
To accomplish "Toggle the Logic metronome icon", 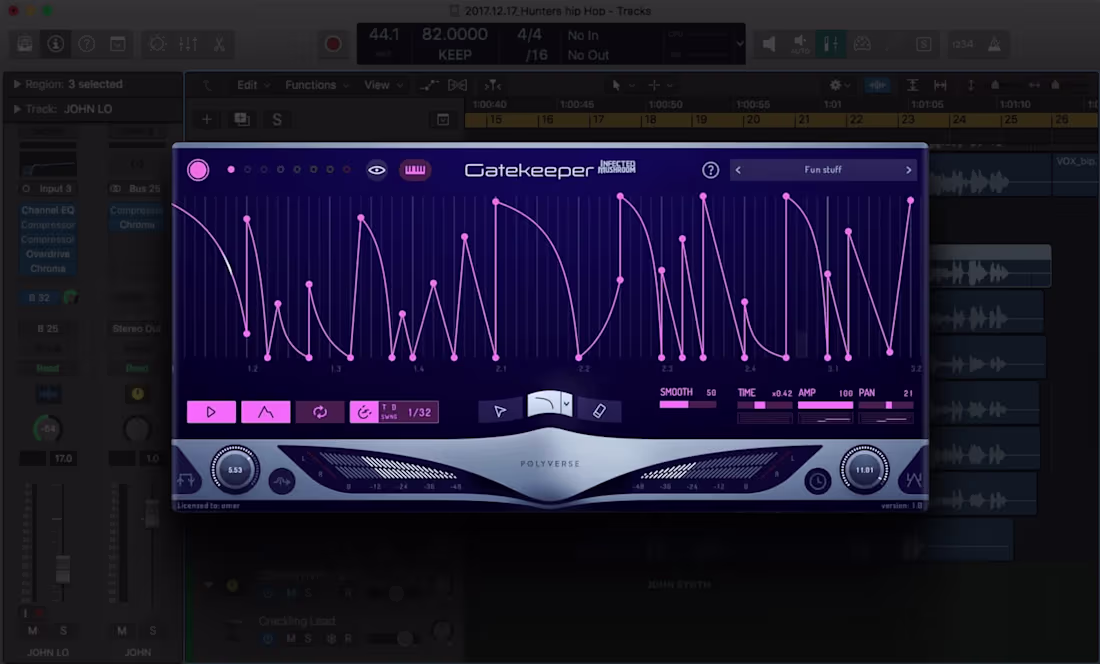I will [x=995, y=44].
